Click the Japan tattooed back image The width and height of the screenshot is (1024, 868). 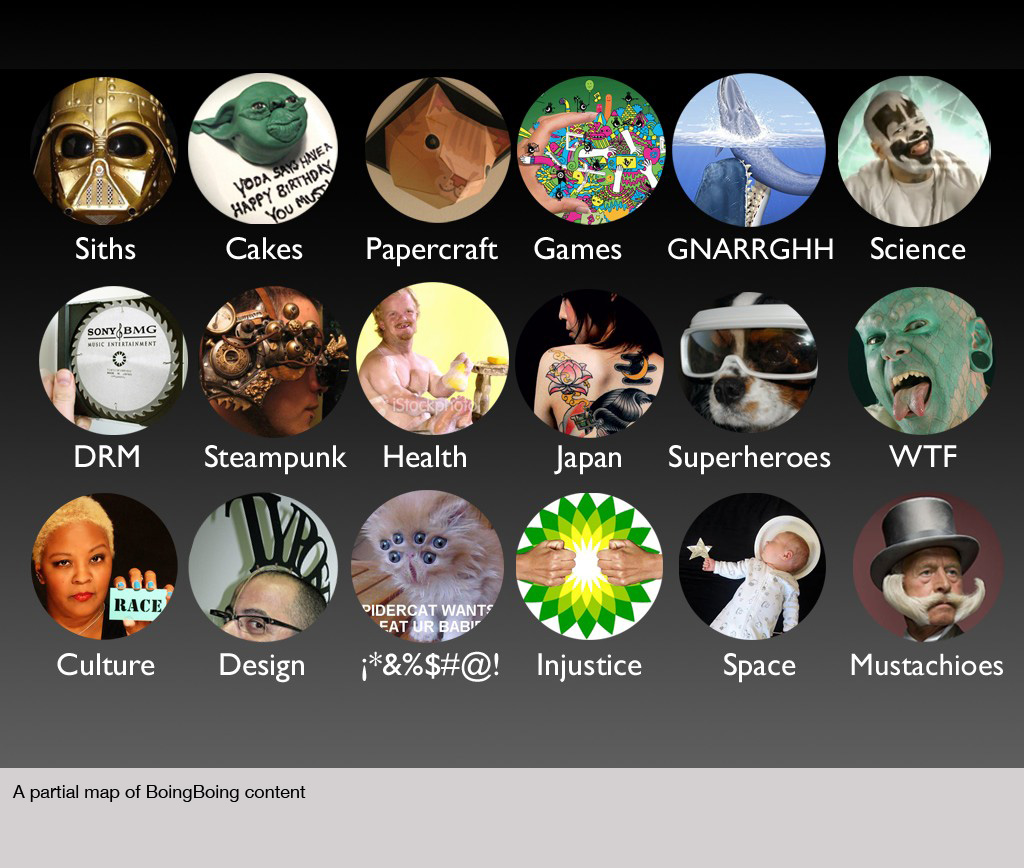coord(590,364)
